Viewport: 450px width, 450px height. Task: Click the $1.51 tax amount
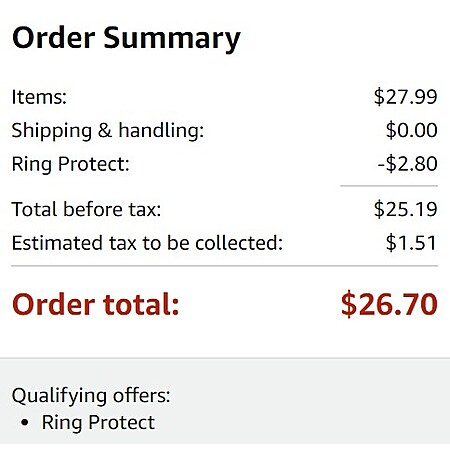411,243
